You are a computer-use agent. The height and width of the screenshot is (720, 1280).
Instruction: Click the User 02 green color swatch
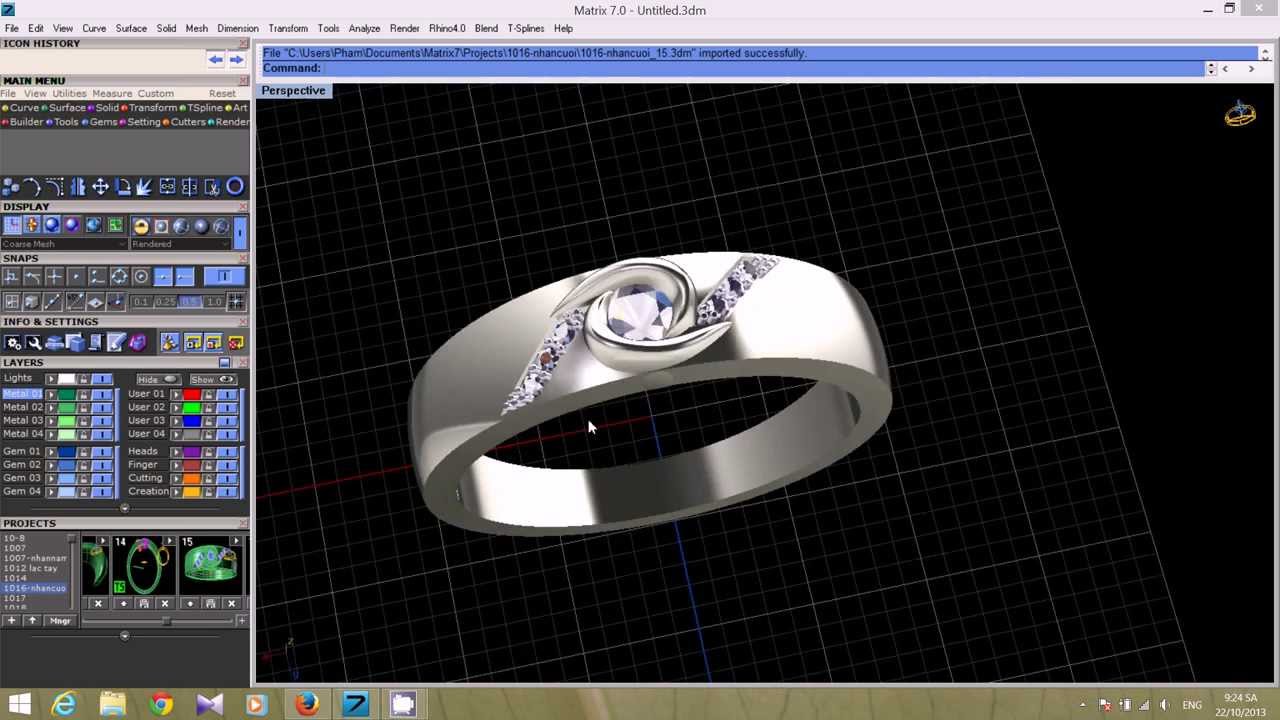click(x=191, y=407)
